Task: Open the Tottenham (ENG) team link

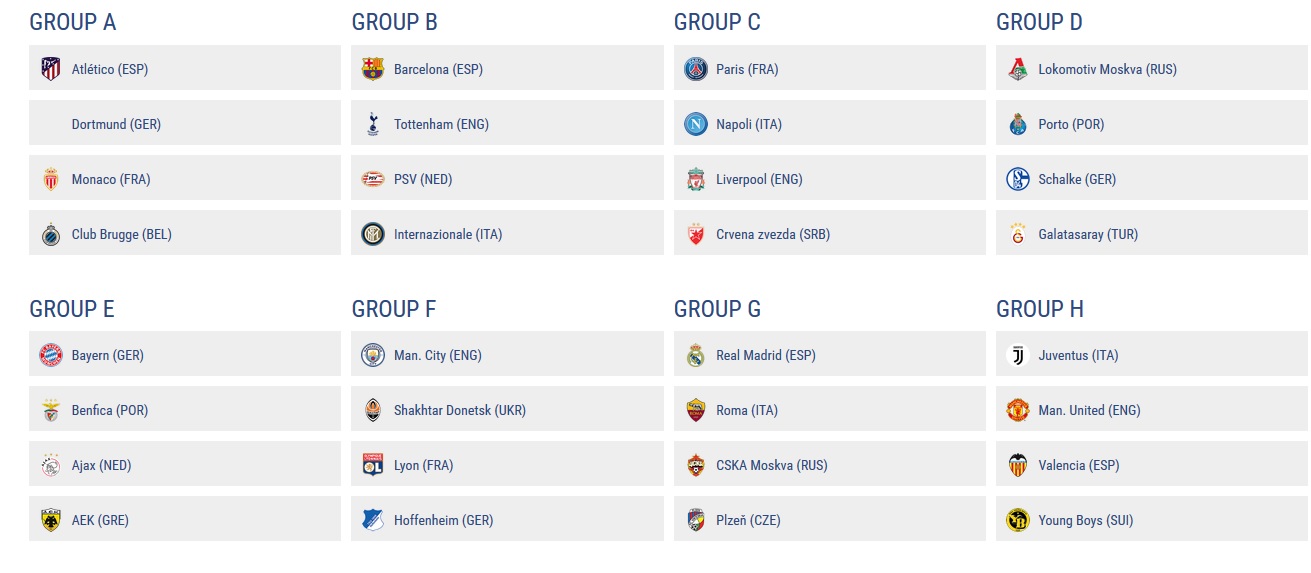Action: pyautogui.click(x=441, y=125)
